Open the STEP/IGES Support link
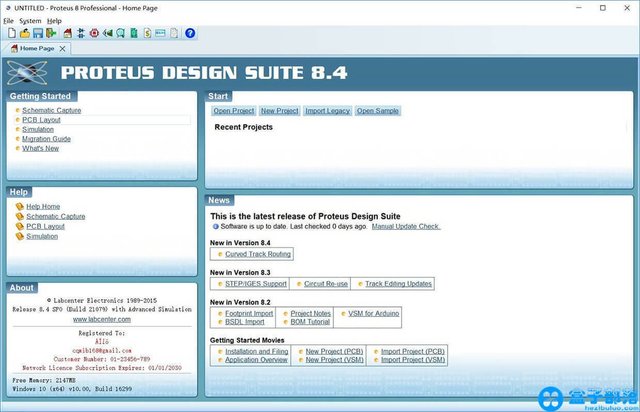 pos(256,284)
